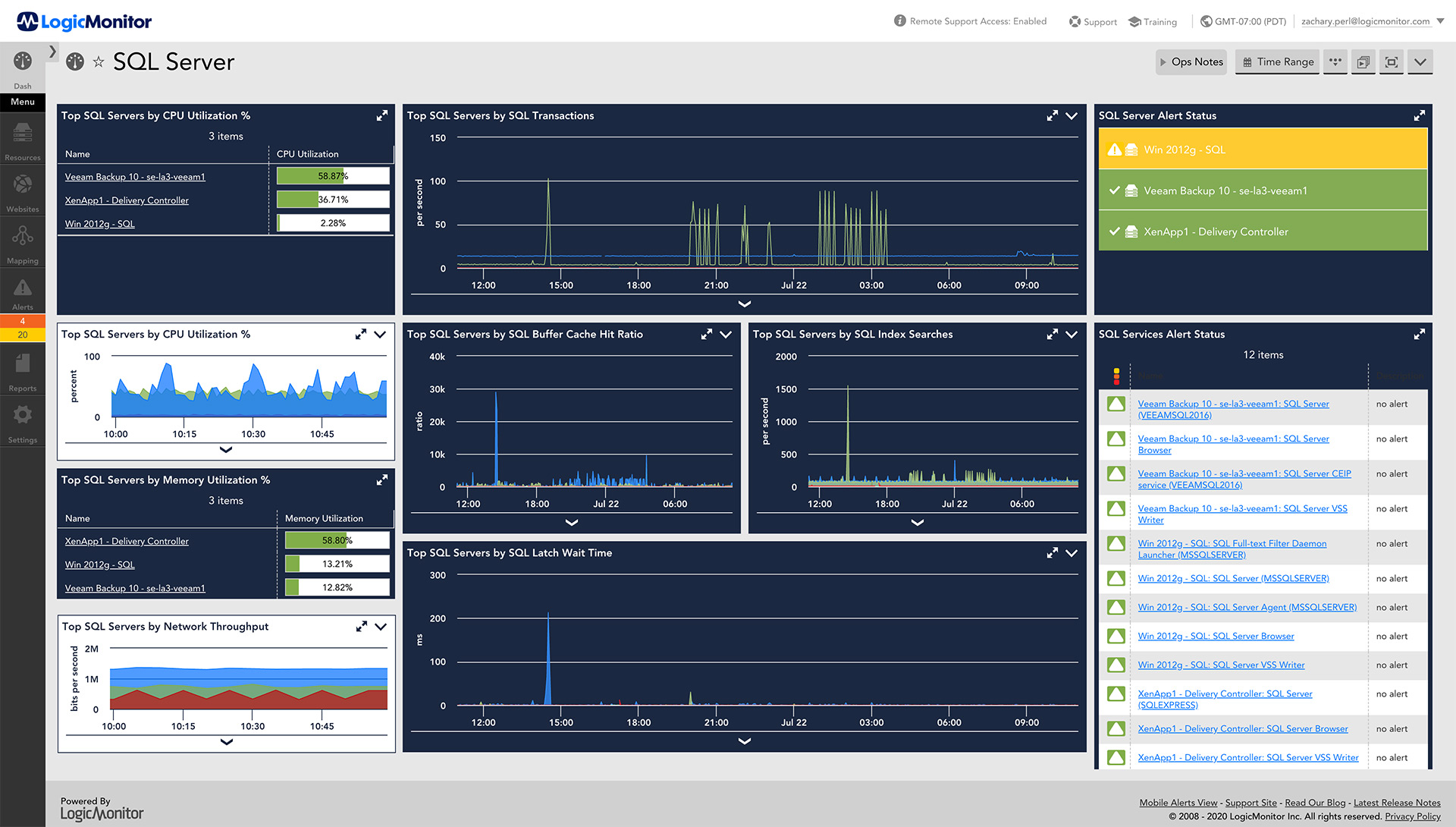
Task: Show the Latch Wait Time legend
Action: point(745,741)
